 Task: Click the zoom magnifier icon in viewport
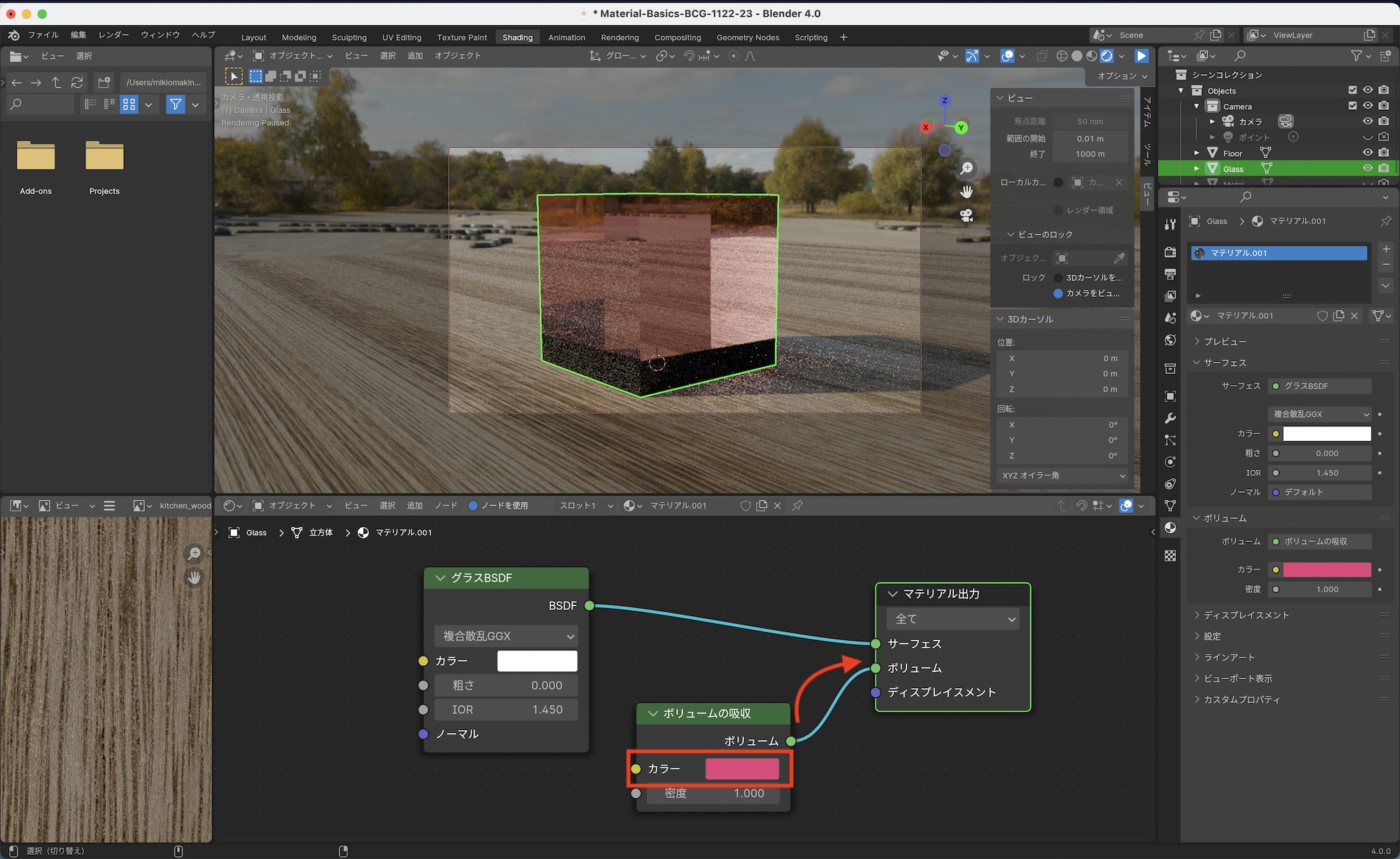pyautogui.click(x=967, y=168)
